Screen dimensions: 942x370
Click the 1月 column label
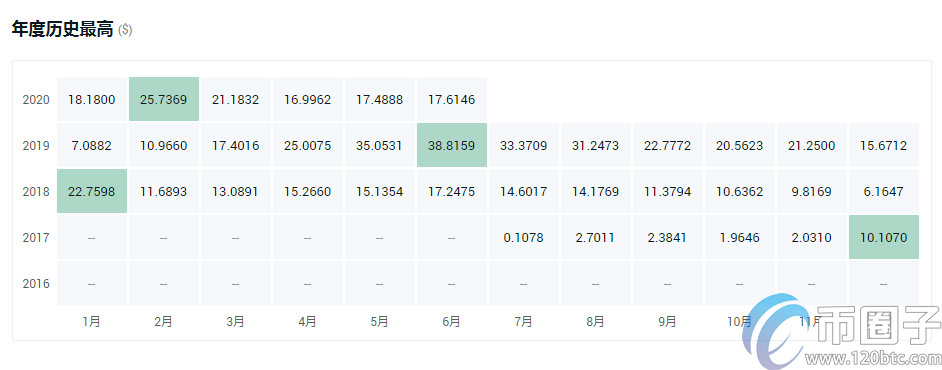91,321
